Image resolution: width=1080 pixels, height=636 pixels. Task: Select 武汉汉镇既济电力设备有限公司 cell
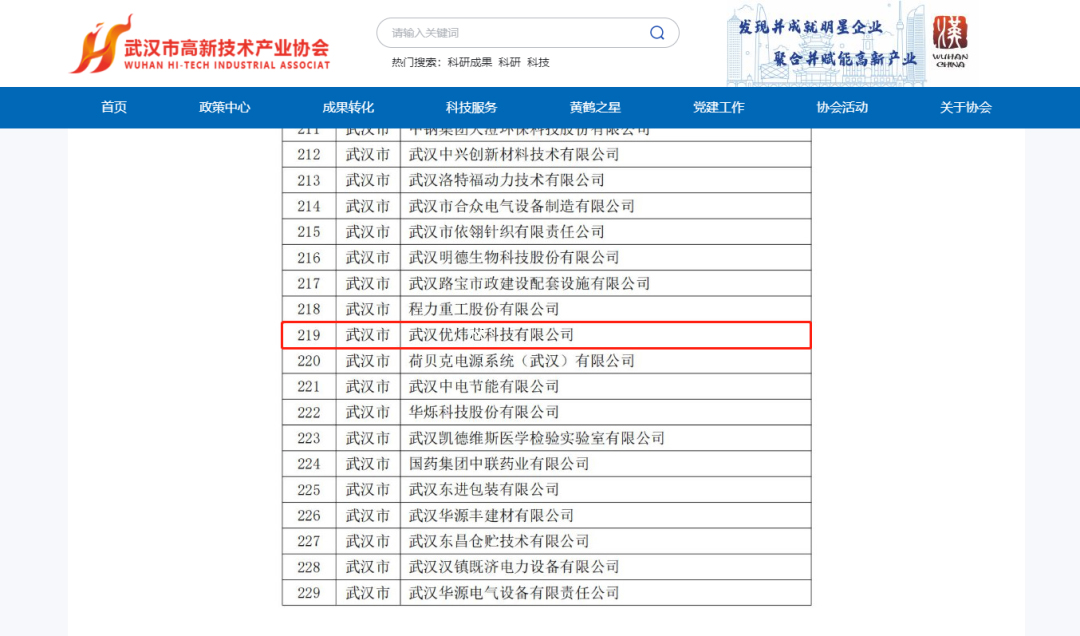tap(605, 567)
